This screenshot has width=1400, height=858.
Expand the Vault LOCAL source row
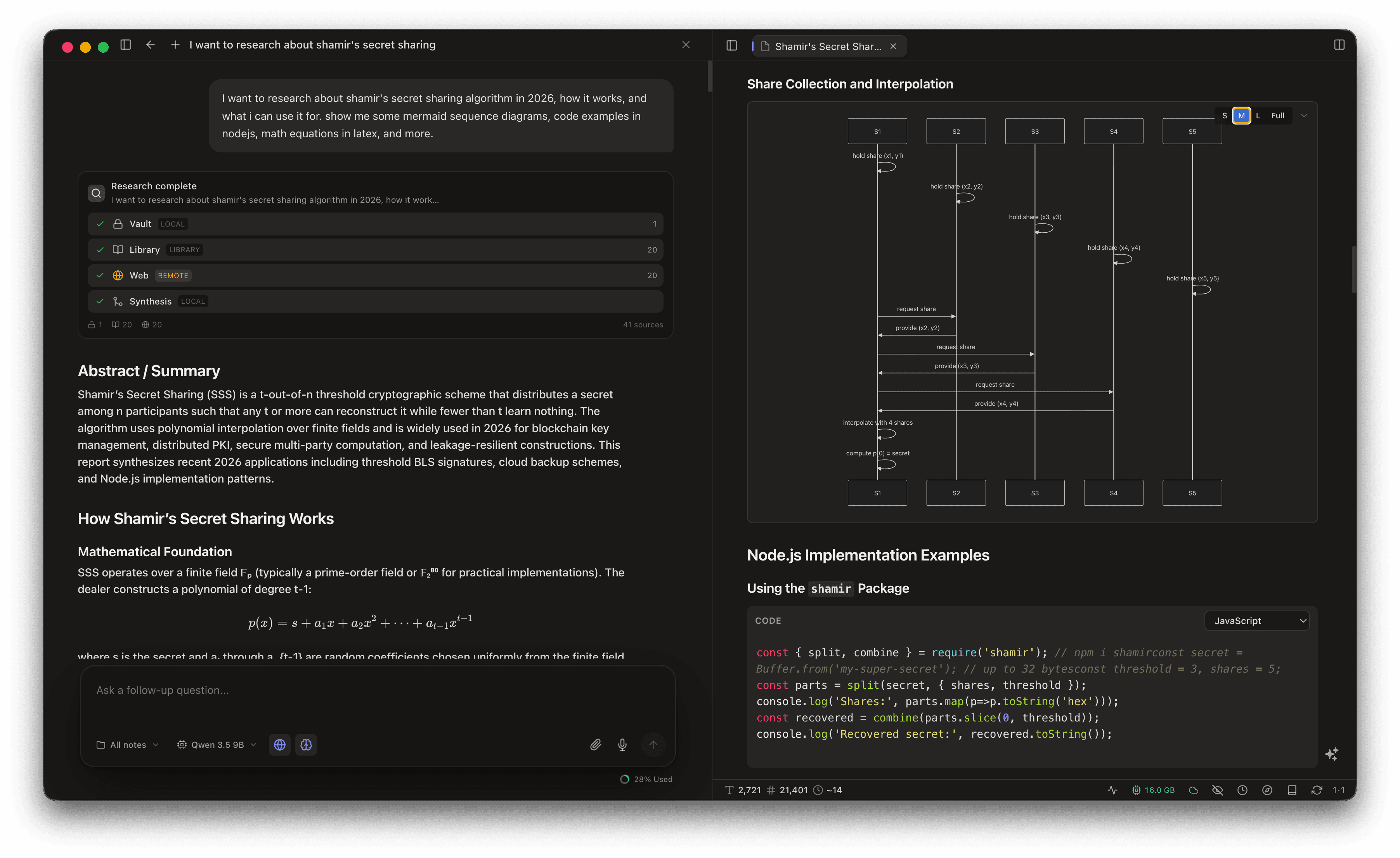point(375,224)
